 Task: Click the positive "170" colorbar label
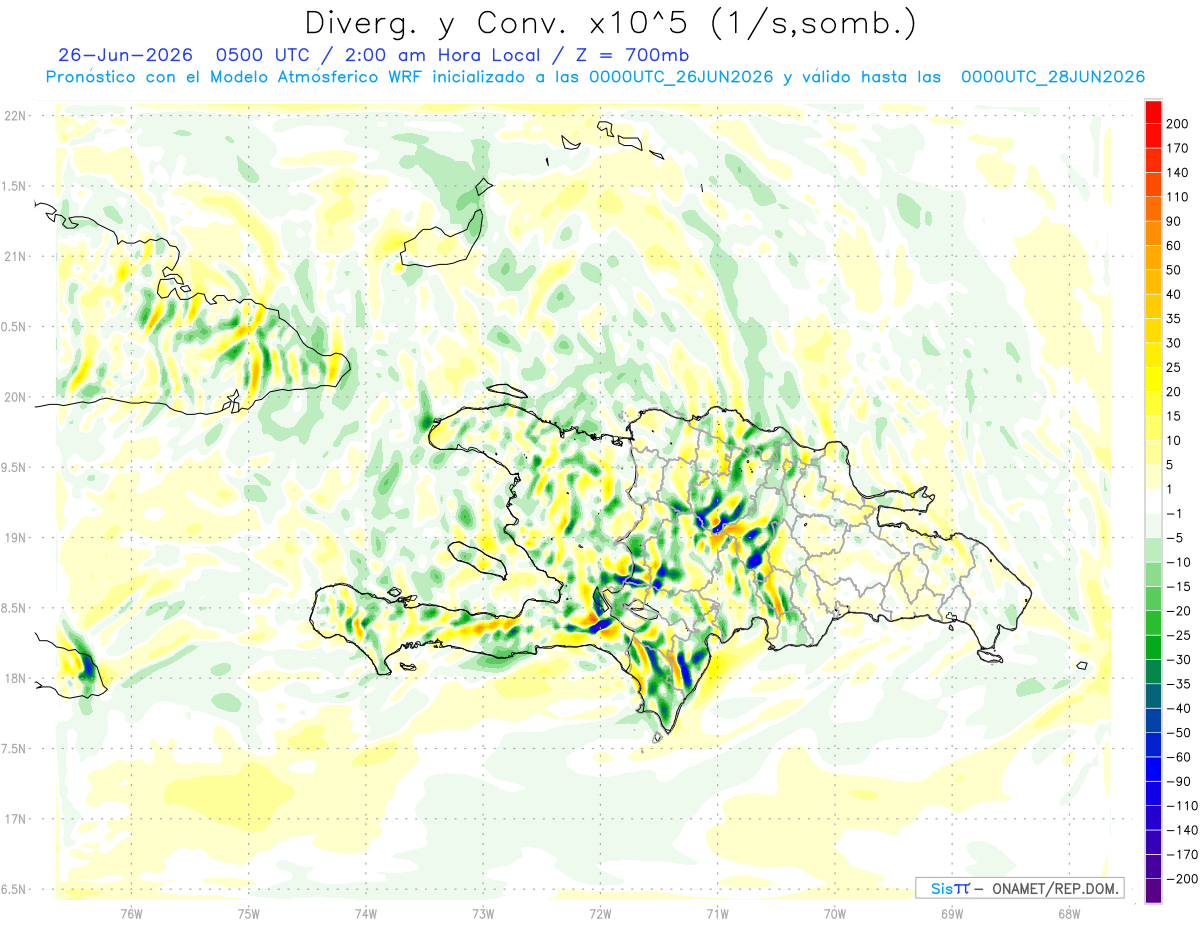[1177, 148]
